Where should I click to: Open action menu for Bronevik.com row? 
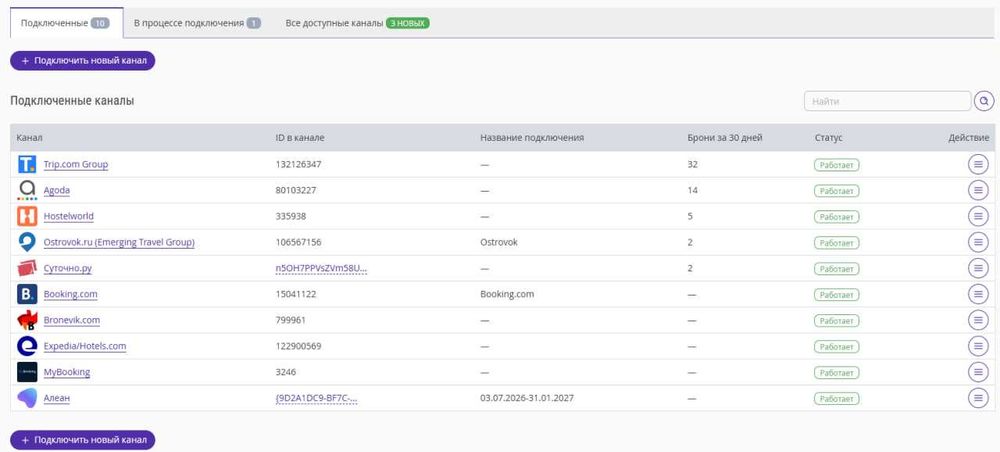pyautogui.click(x=978, y=320)
